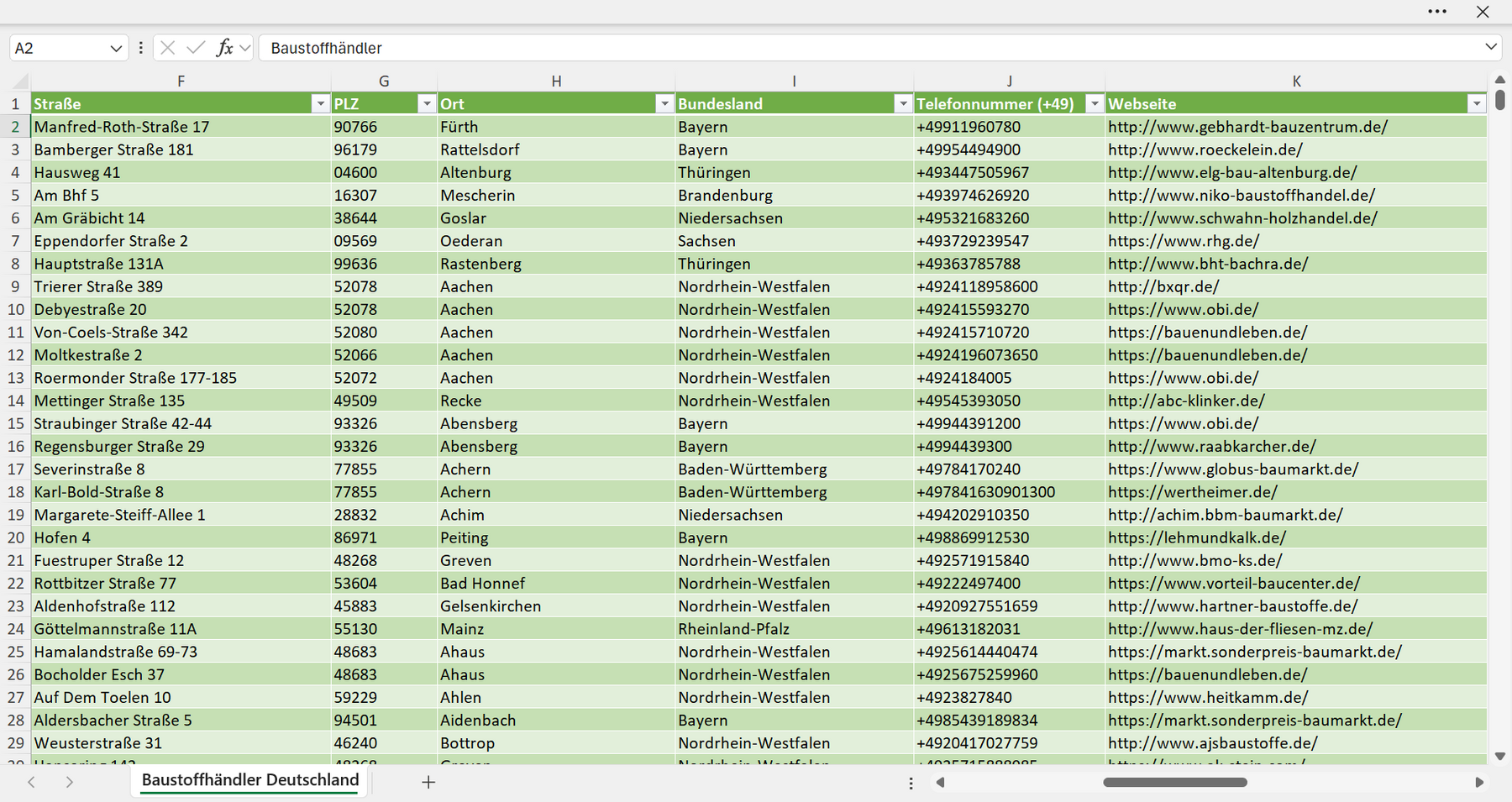Viewport: 1512px width, 802px height.
Task: Open the Webseite column filter dropdown
Action: [1477, 103]
